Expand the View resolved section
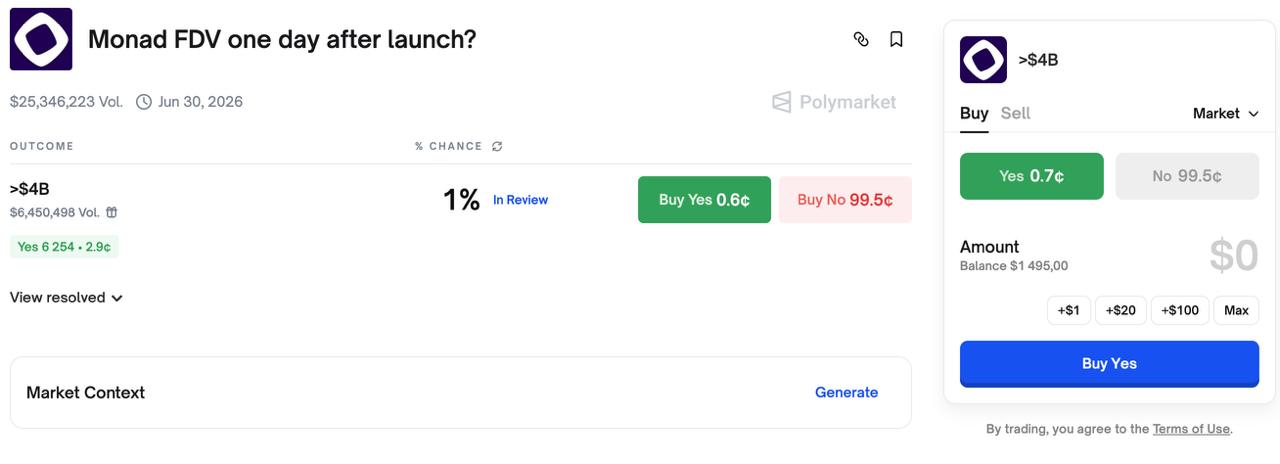 [x=66, y=297]
